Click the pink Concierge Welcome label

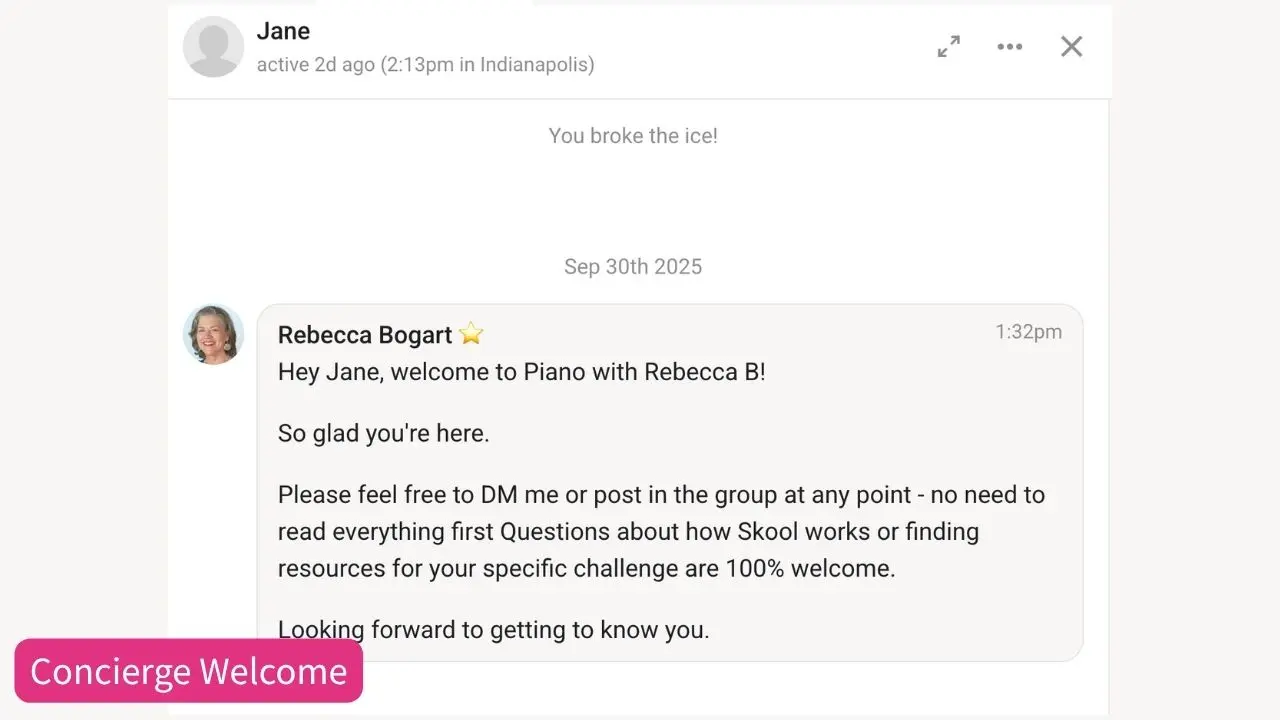[x=189, y=671]
